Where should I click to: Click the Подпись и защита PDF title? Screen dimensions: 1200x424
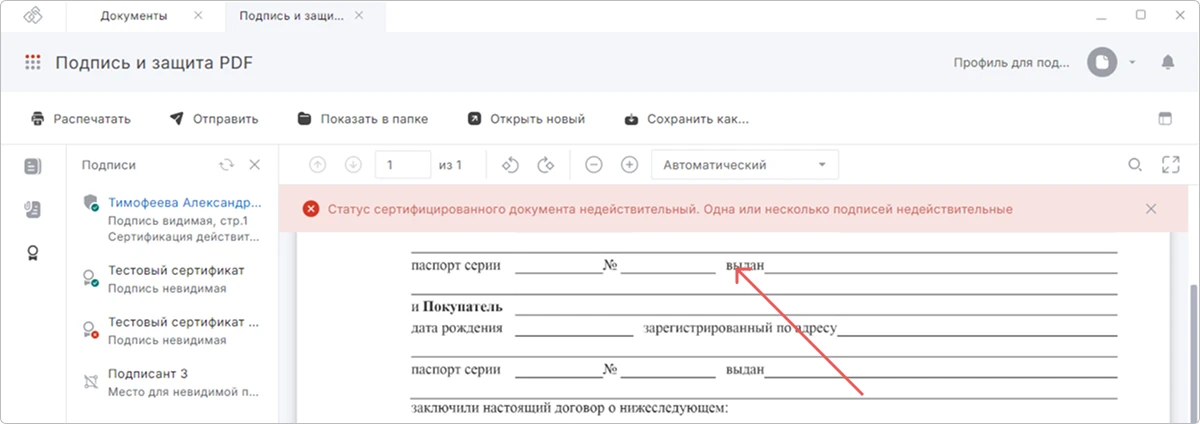tap(154, 62)
